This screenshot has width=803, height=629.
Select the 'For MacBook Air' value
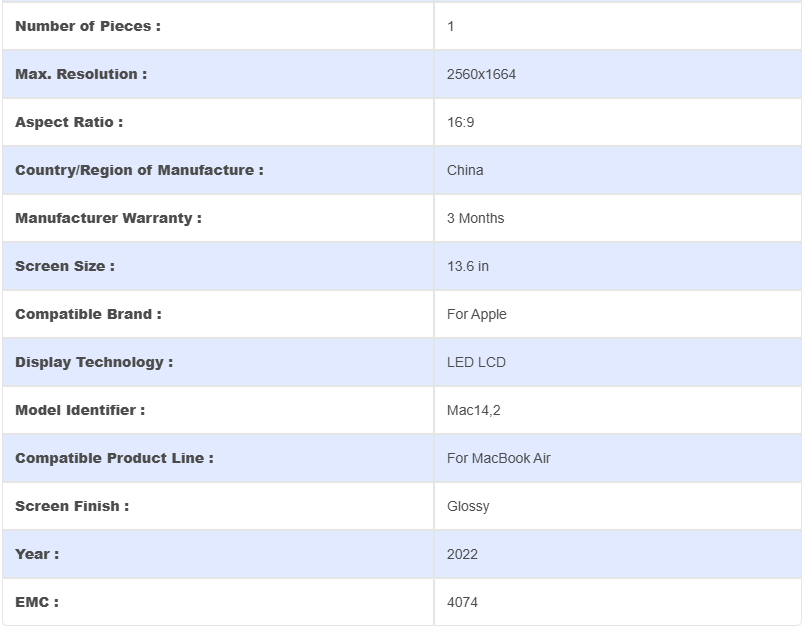(x=498, y=458)
